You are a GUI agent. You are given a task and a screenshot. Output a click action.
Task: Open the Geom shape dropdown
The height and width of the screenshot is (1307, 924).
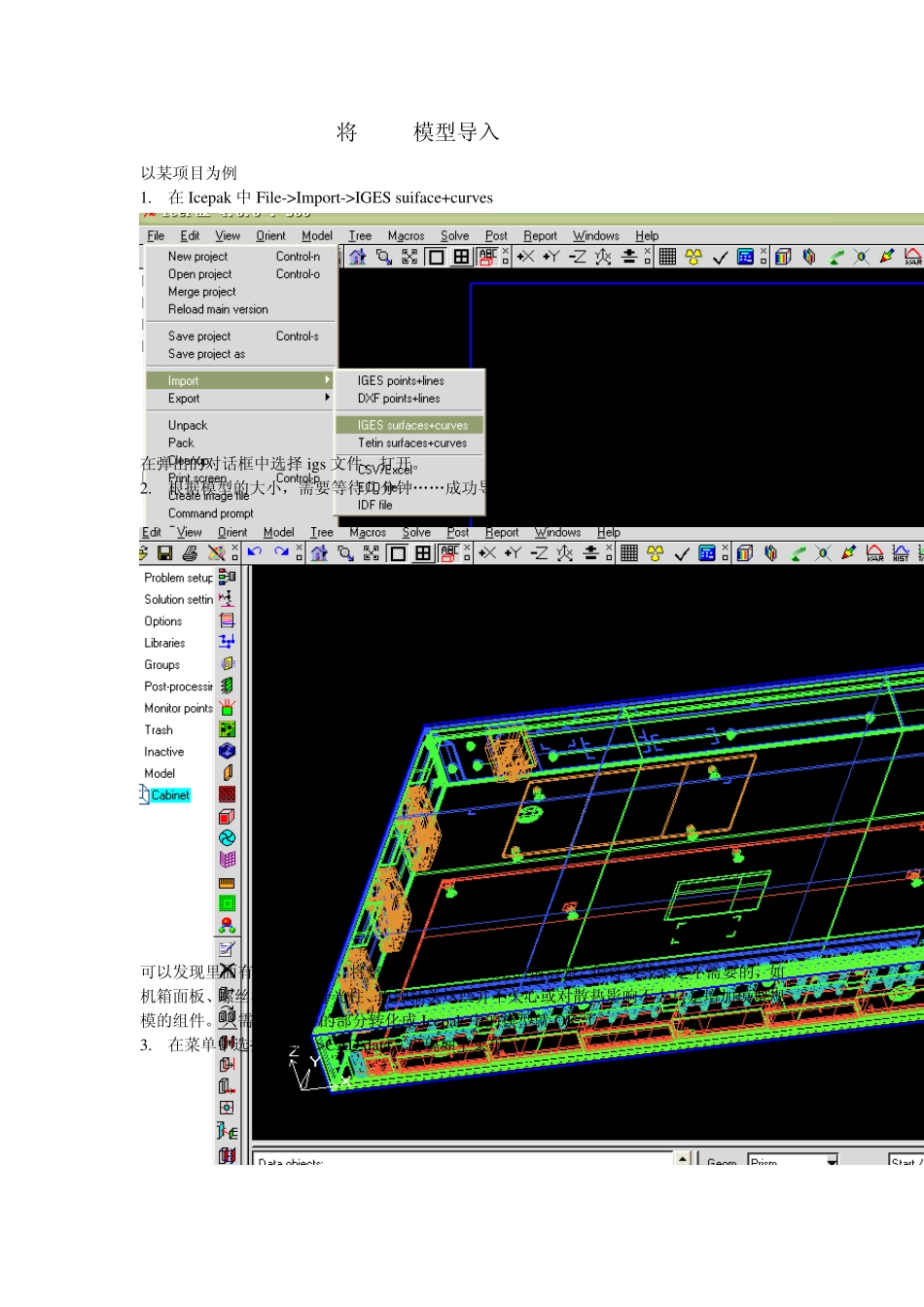coord(832,1161)
